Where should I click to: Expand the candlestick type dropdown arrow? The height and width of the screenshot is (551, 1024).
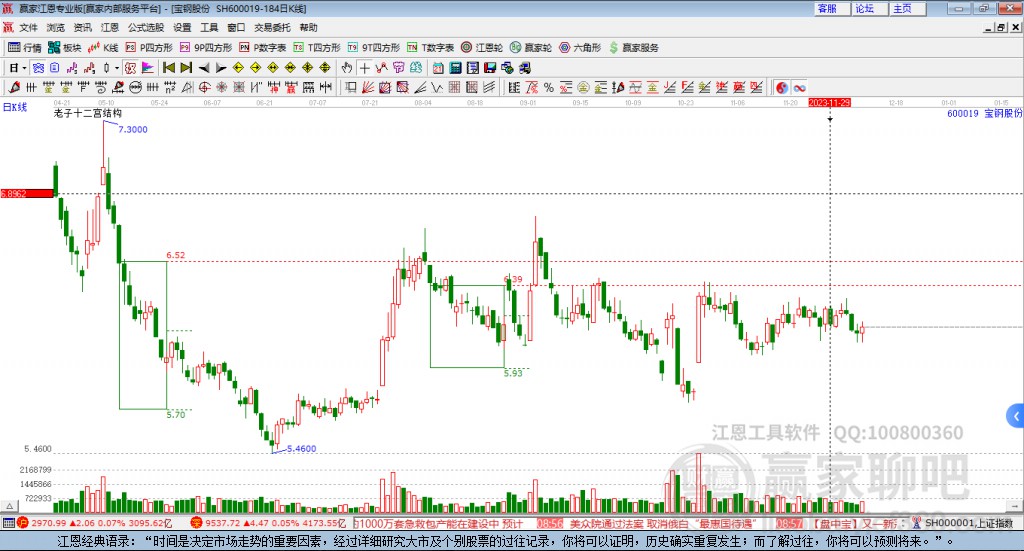pos(117,68)
